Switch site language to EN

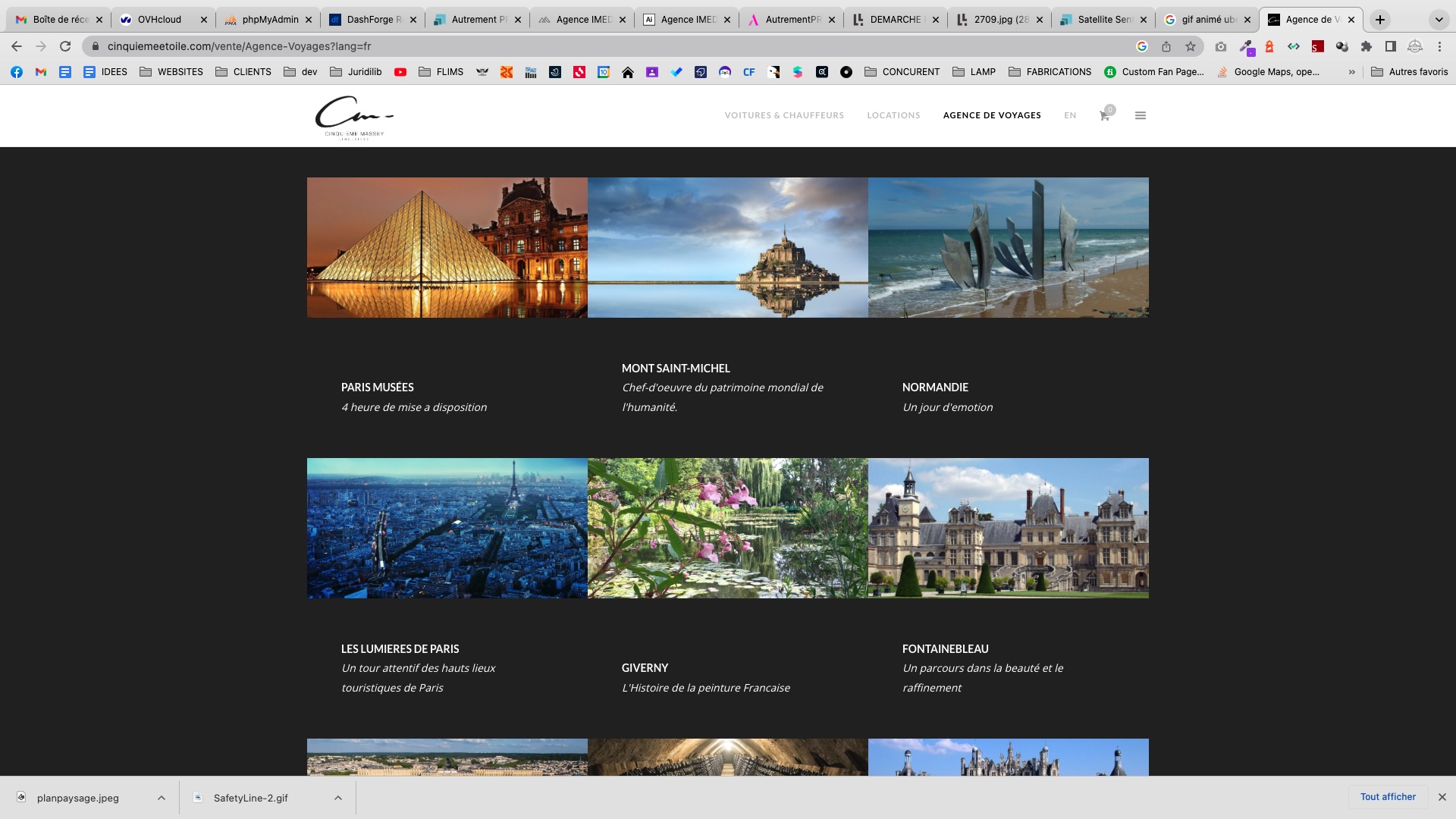[1070, 115]
